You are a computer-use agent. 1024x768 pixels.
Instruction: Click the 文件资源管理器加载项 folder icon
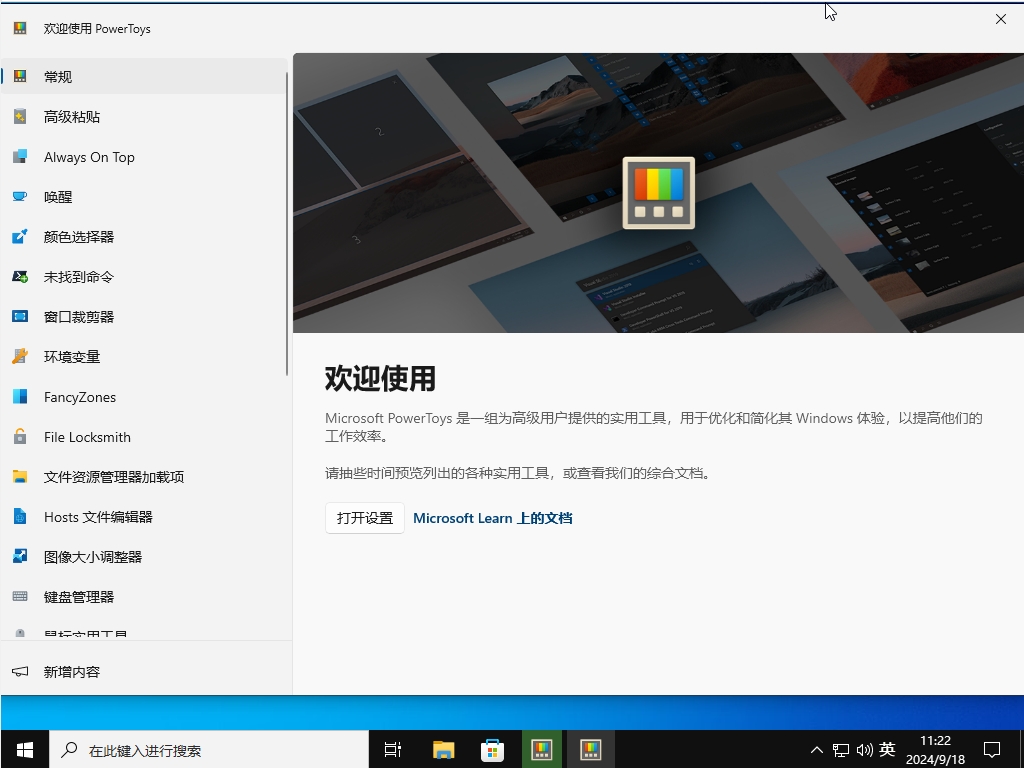pyautogui.click(x=20, y=477)
